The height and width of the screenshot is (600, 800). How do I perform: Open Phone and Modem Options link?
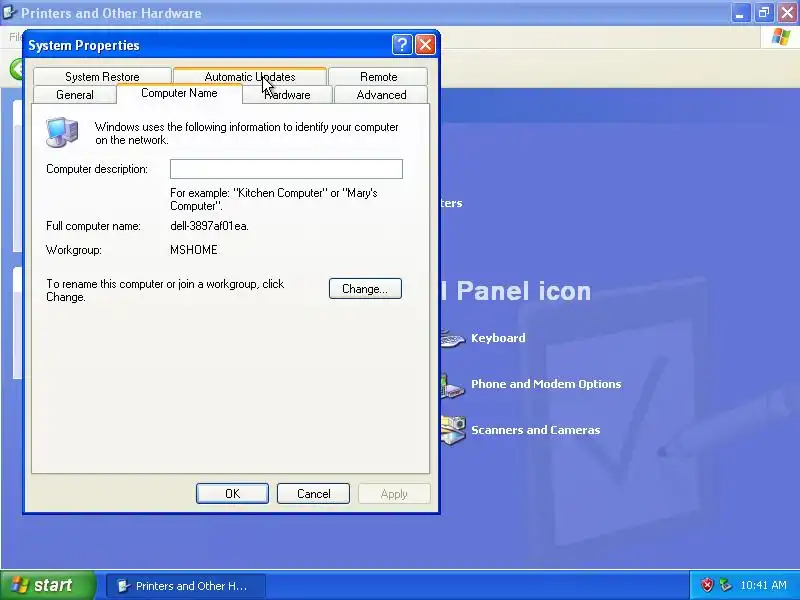click(546, 384)
